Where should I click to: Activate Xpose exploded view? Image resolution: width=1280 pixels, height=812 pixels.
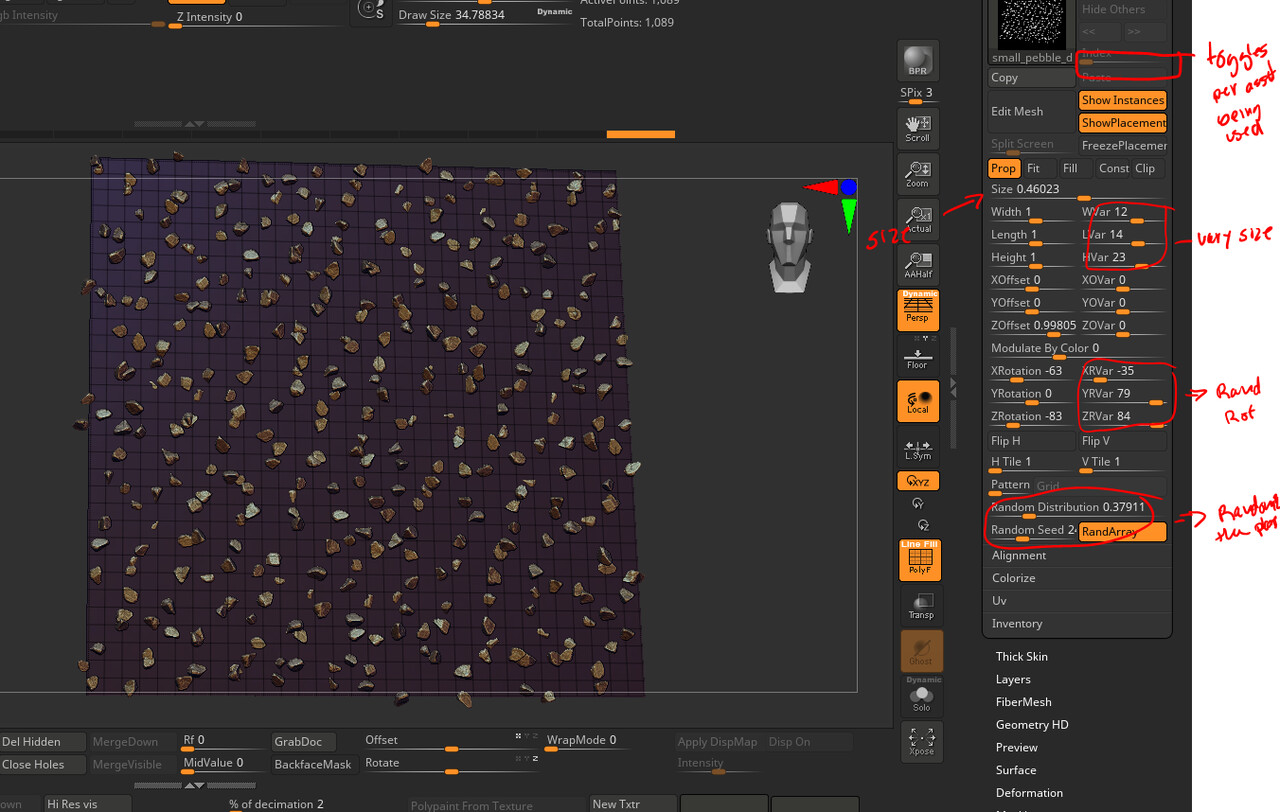pos(921,741)
